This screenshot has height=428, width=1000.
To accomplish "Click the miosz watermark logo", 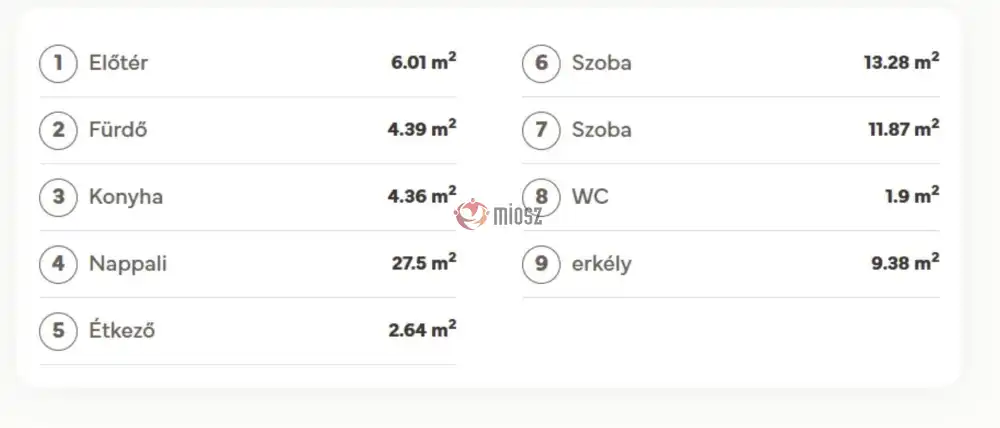I will pyautogui.click(x=499, y=214).
